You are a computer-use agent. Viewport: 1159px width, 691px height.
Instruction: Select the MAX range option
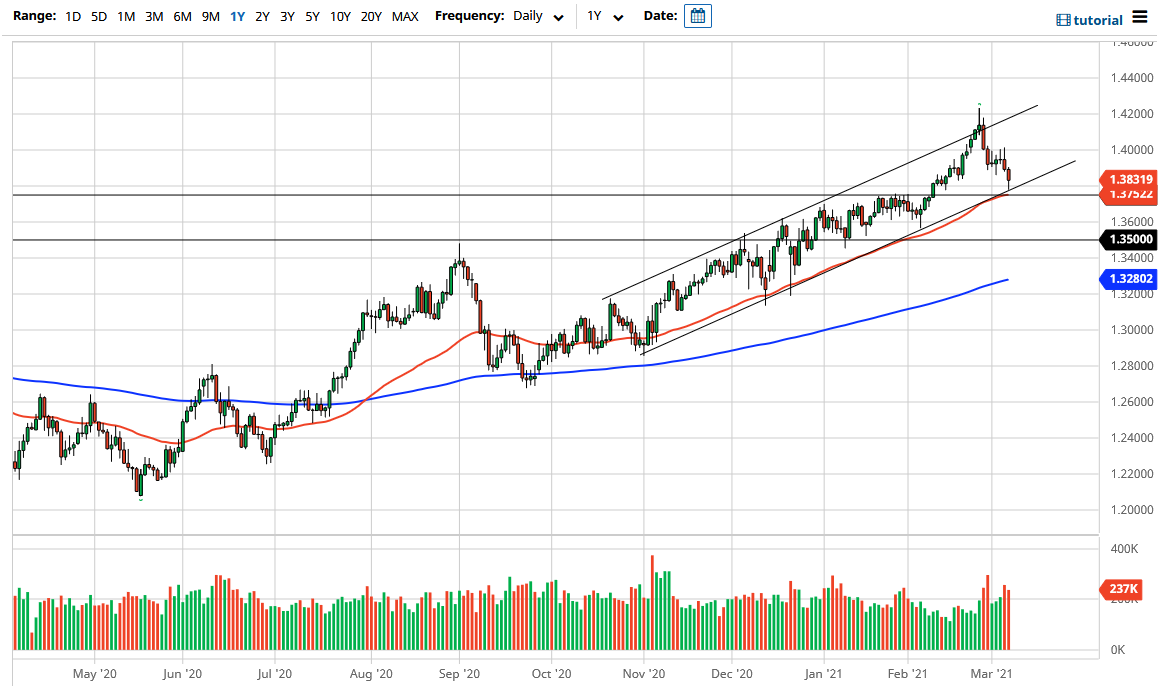click(405, 16)
